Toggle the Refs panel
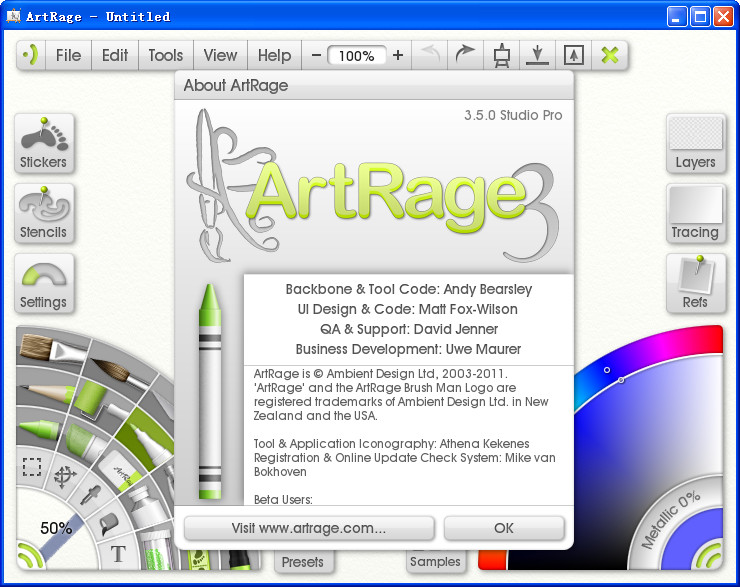Image resolution: width=740 pixels, height=587 pixels. pyautogui.click(x=695, y=284)
